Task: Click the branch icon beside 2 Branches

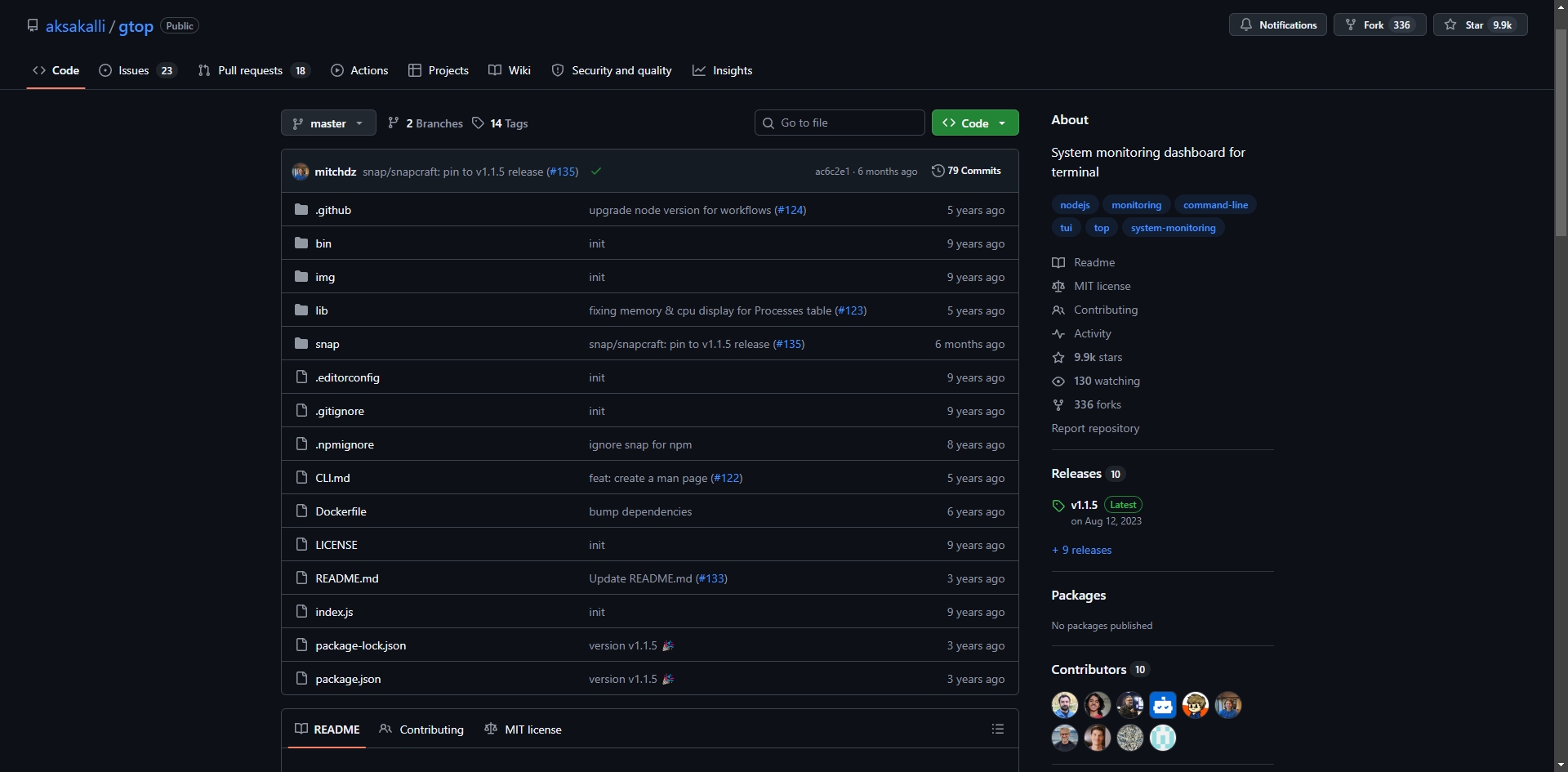Action: click(x=394, y=123)
